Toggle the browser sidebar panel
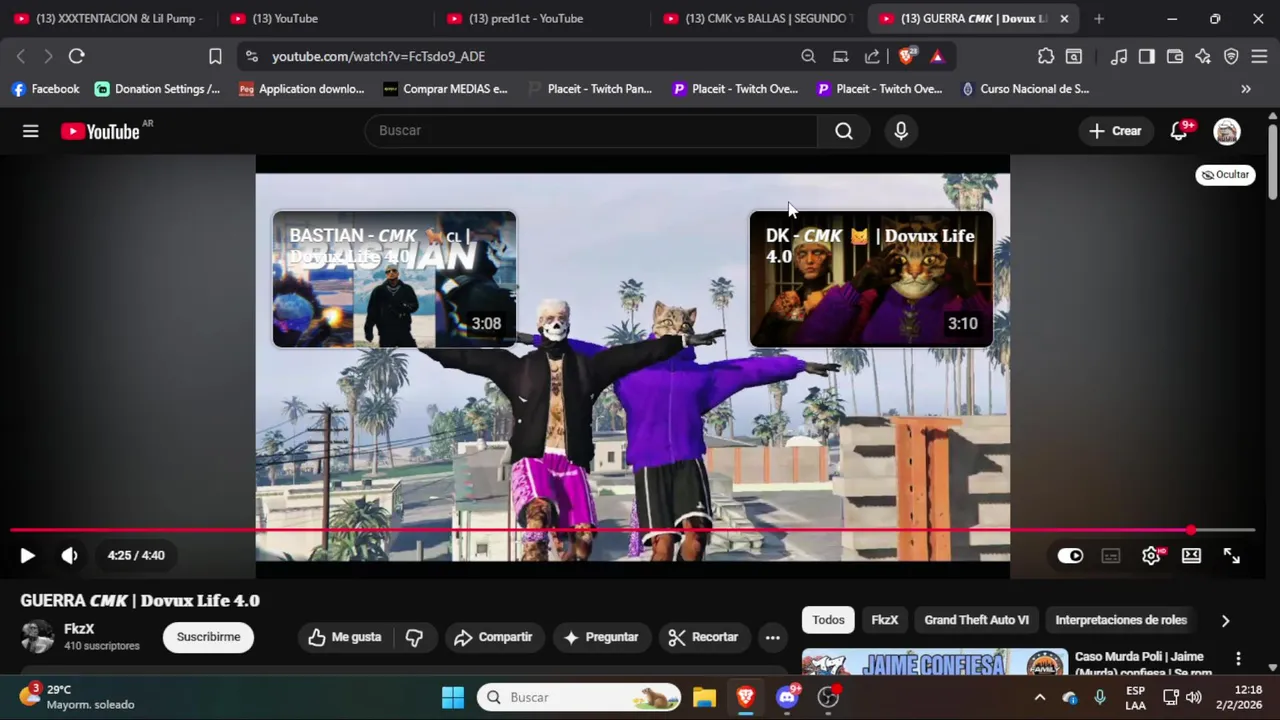The image size is (1280, 720). [1147, 57]
